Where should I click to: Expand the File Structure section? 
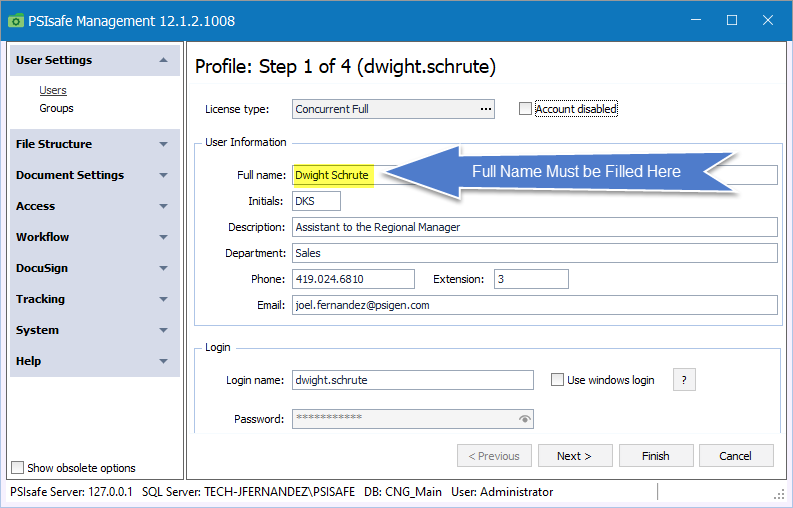[95, 144]
